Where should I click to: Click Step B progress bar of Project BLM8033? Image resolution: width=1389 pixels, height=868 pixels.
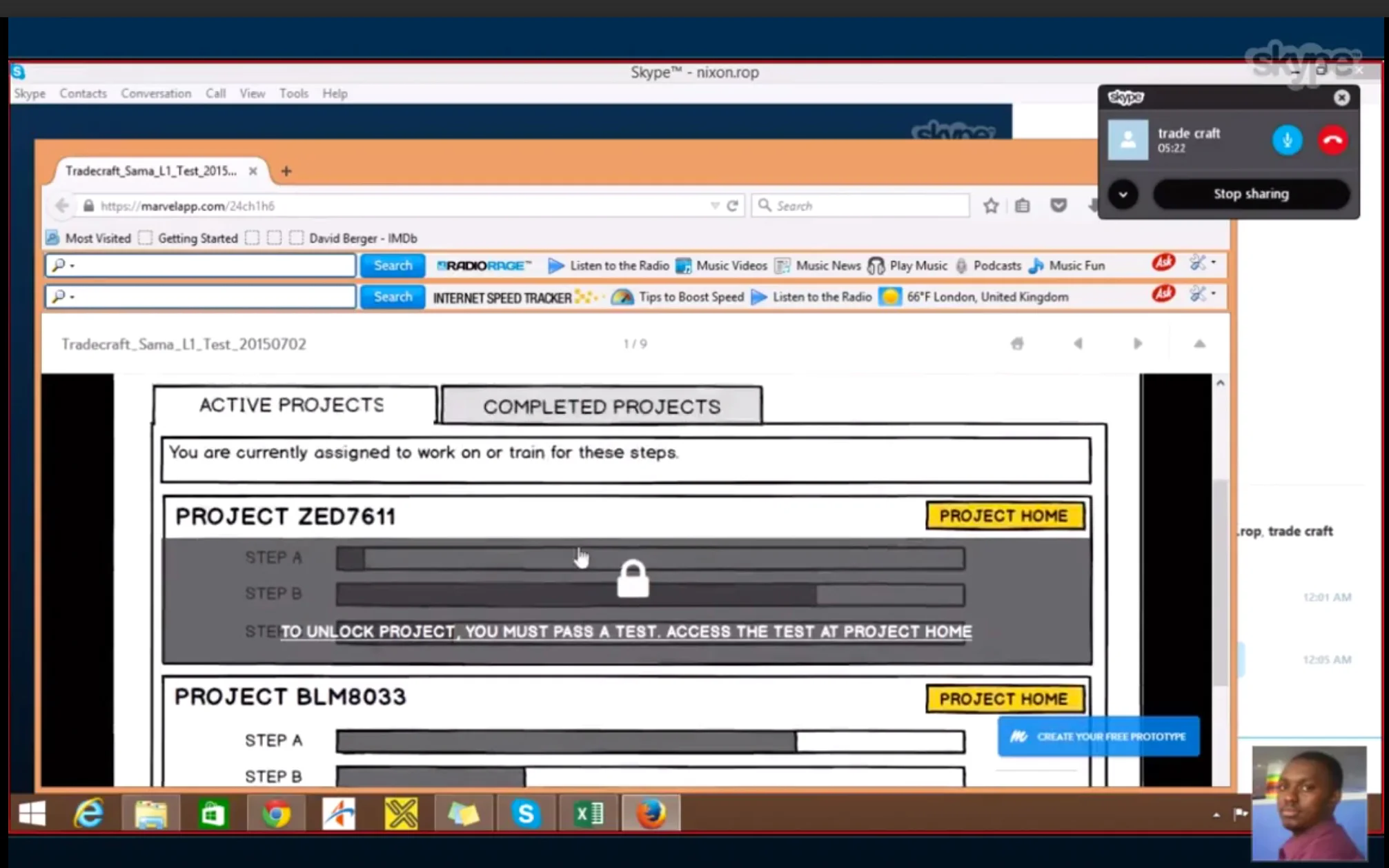650,777
